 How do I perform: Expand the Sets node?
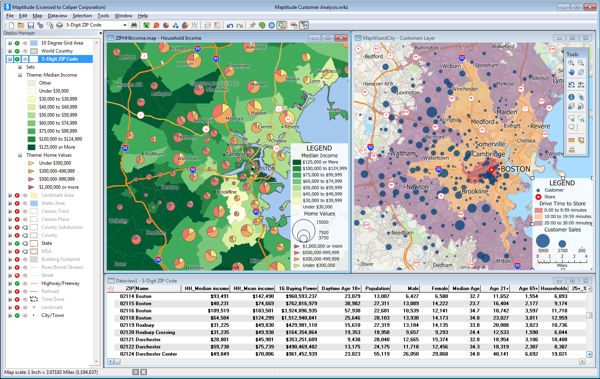[x=20, y=67]
